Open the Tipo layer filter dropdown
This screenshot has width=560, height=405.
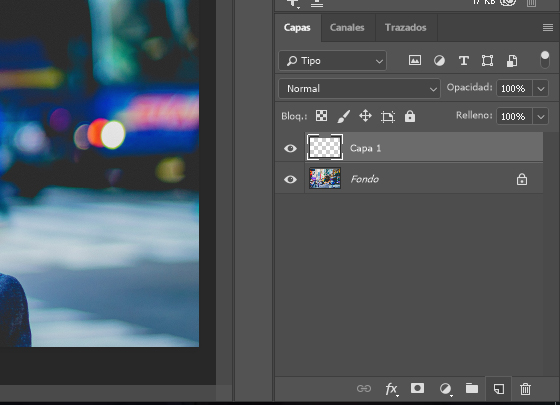click(332, 61)
